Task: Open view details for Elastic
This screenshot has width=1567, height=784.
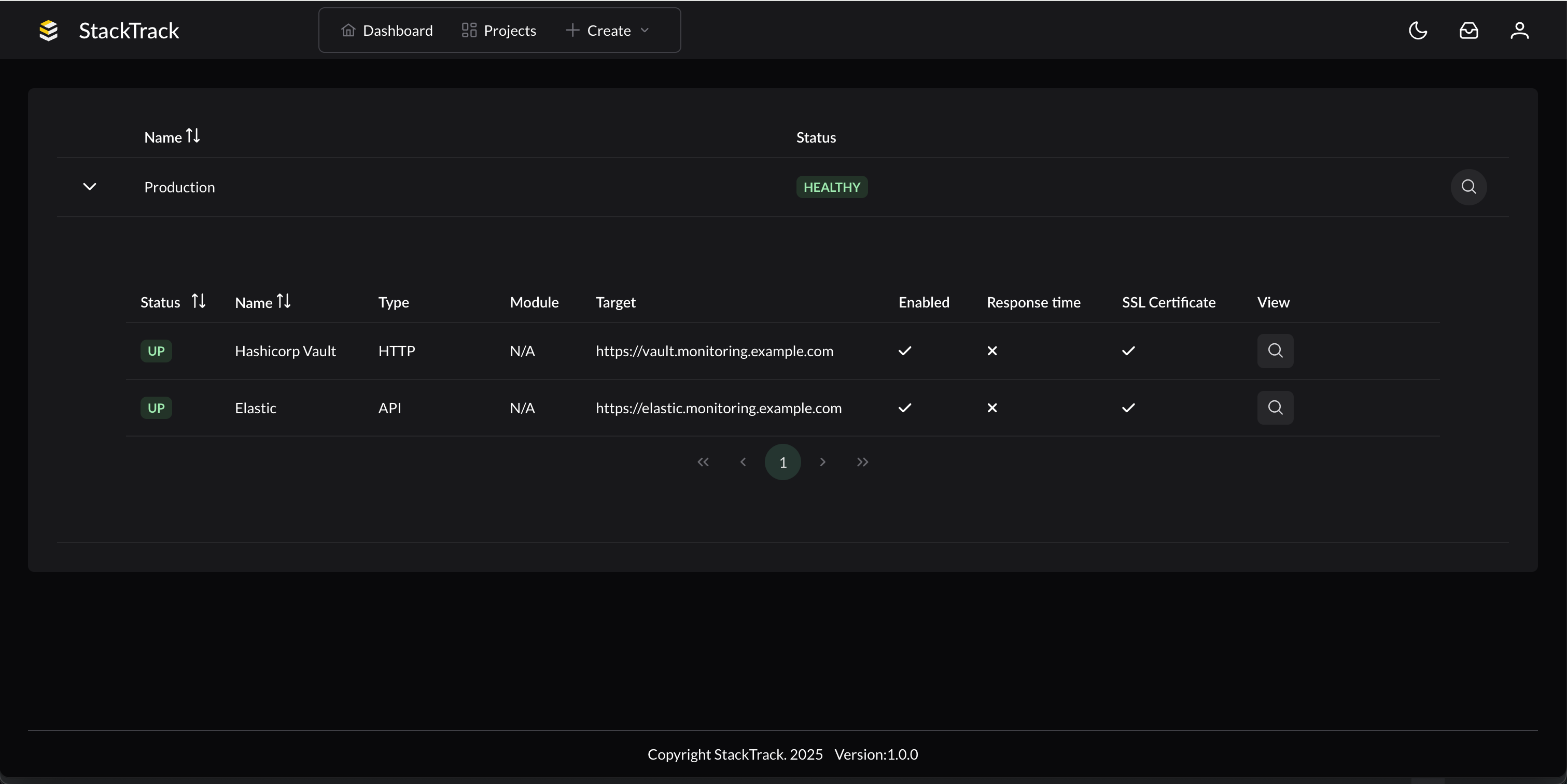Action: tap(1275, 408)
